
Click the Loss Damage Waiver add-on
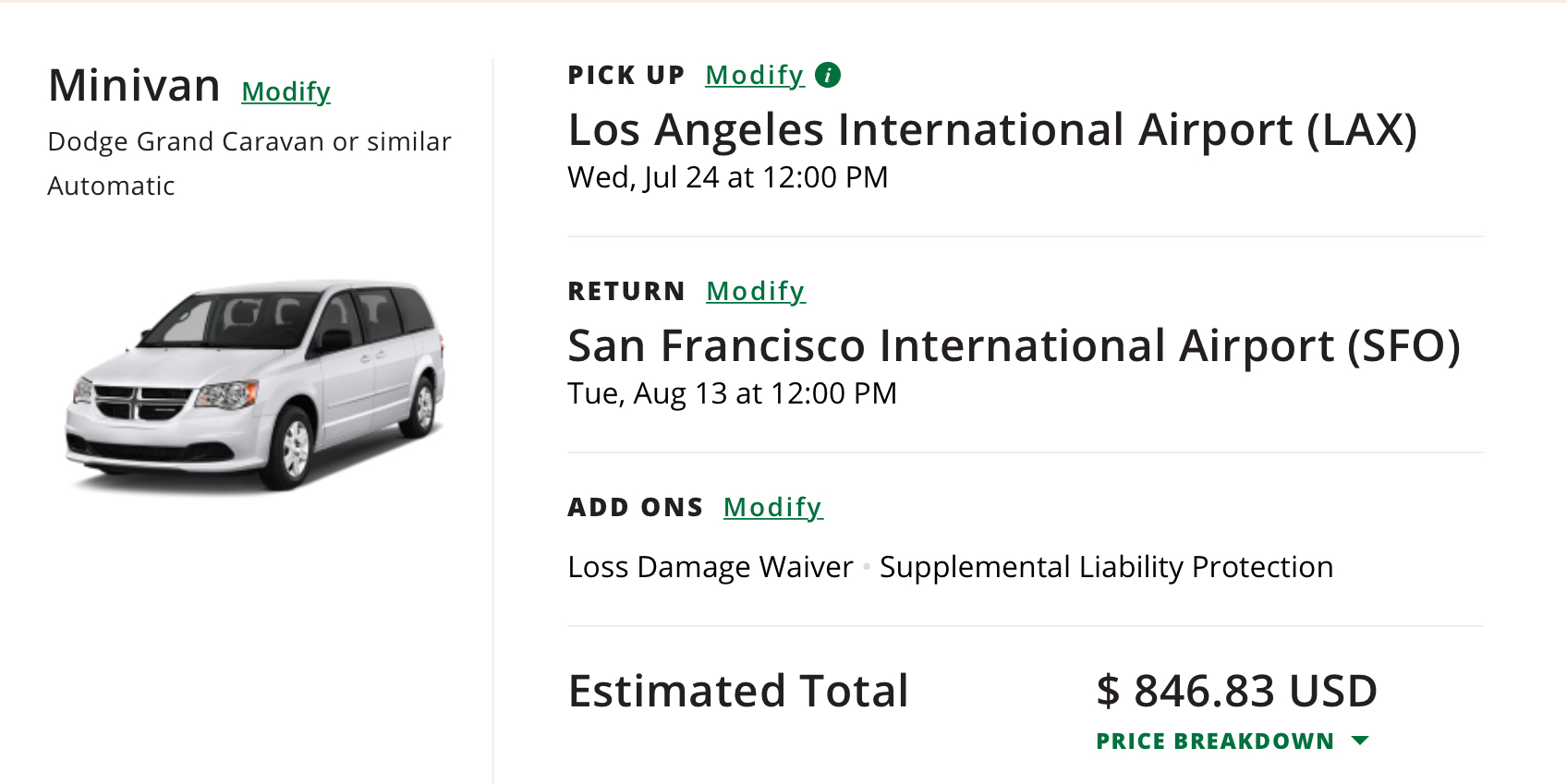click(x=710, y=566)
